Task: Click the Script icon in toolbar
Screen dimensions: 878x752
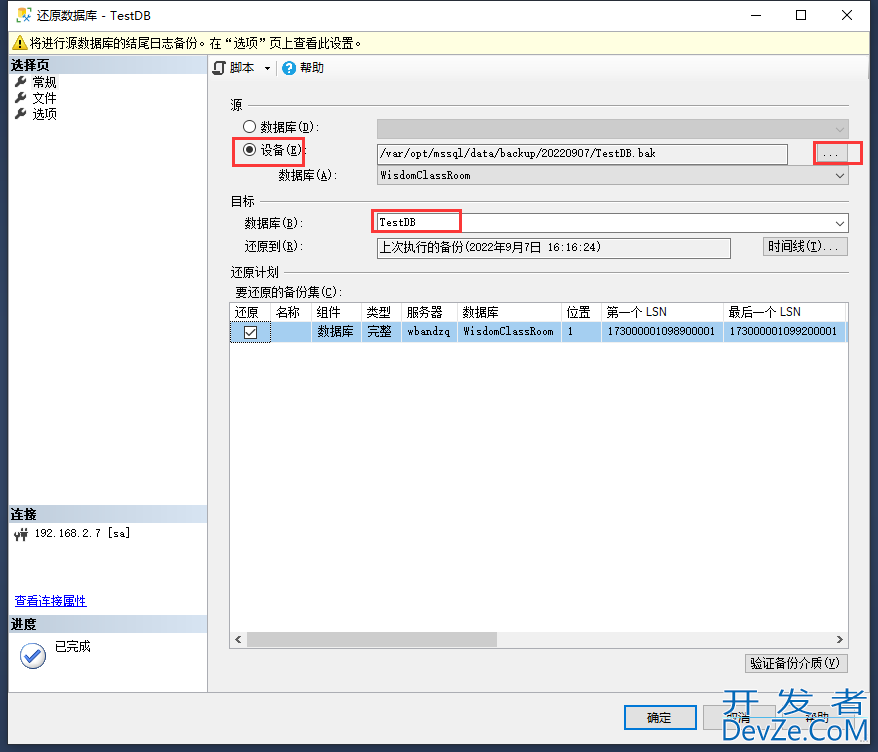Action: point(220,68)
